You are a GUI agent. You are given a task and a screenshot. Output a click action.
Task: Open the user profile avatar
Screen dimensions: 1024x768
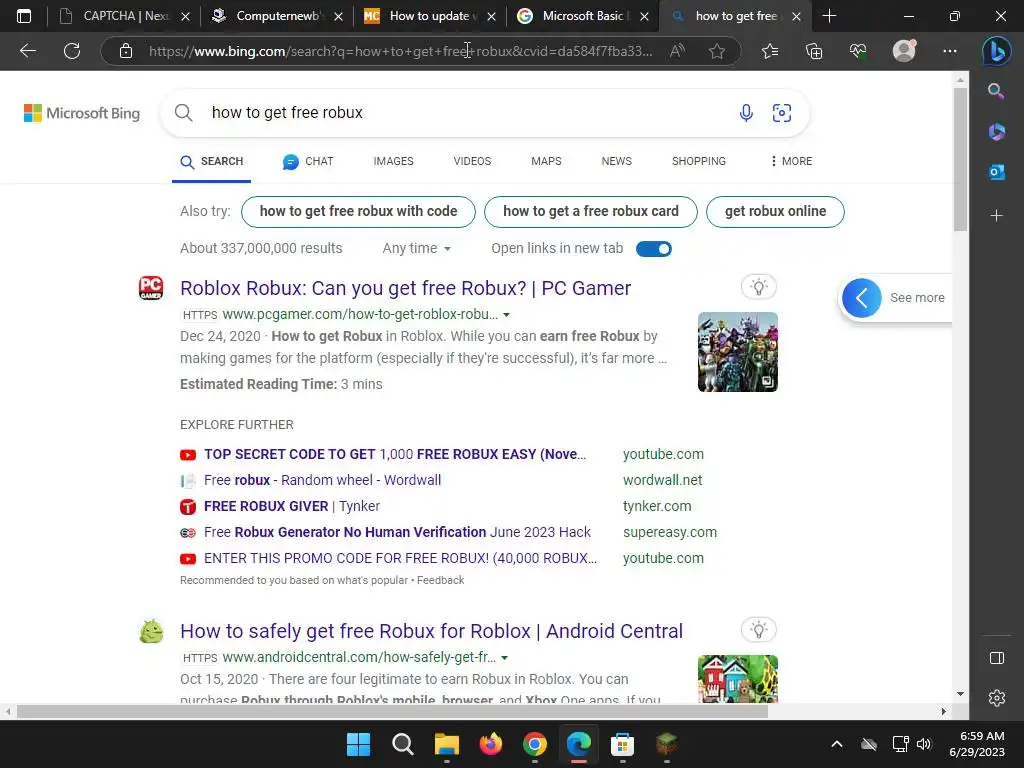904,51
